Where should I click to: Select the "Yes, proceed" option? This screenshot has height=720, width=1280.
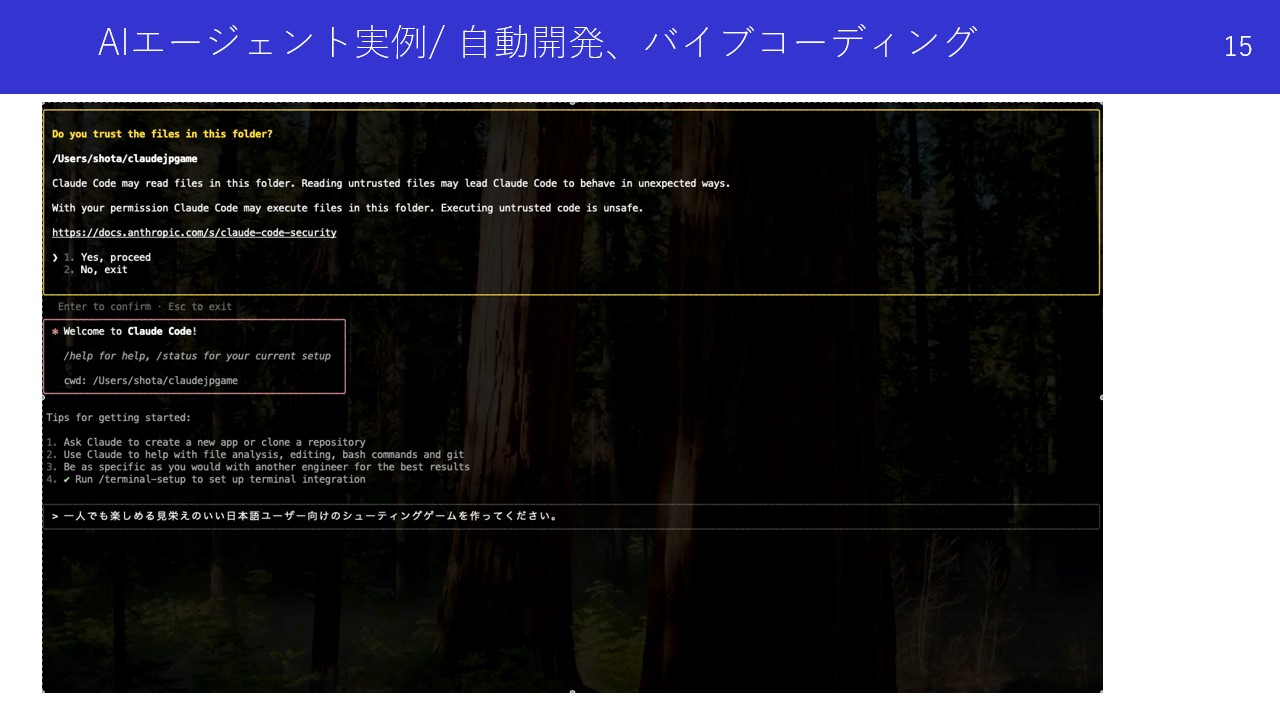click(115, 258)
